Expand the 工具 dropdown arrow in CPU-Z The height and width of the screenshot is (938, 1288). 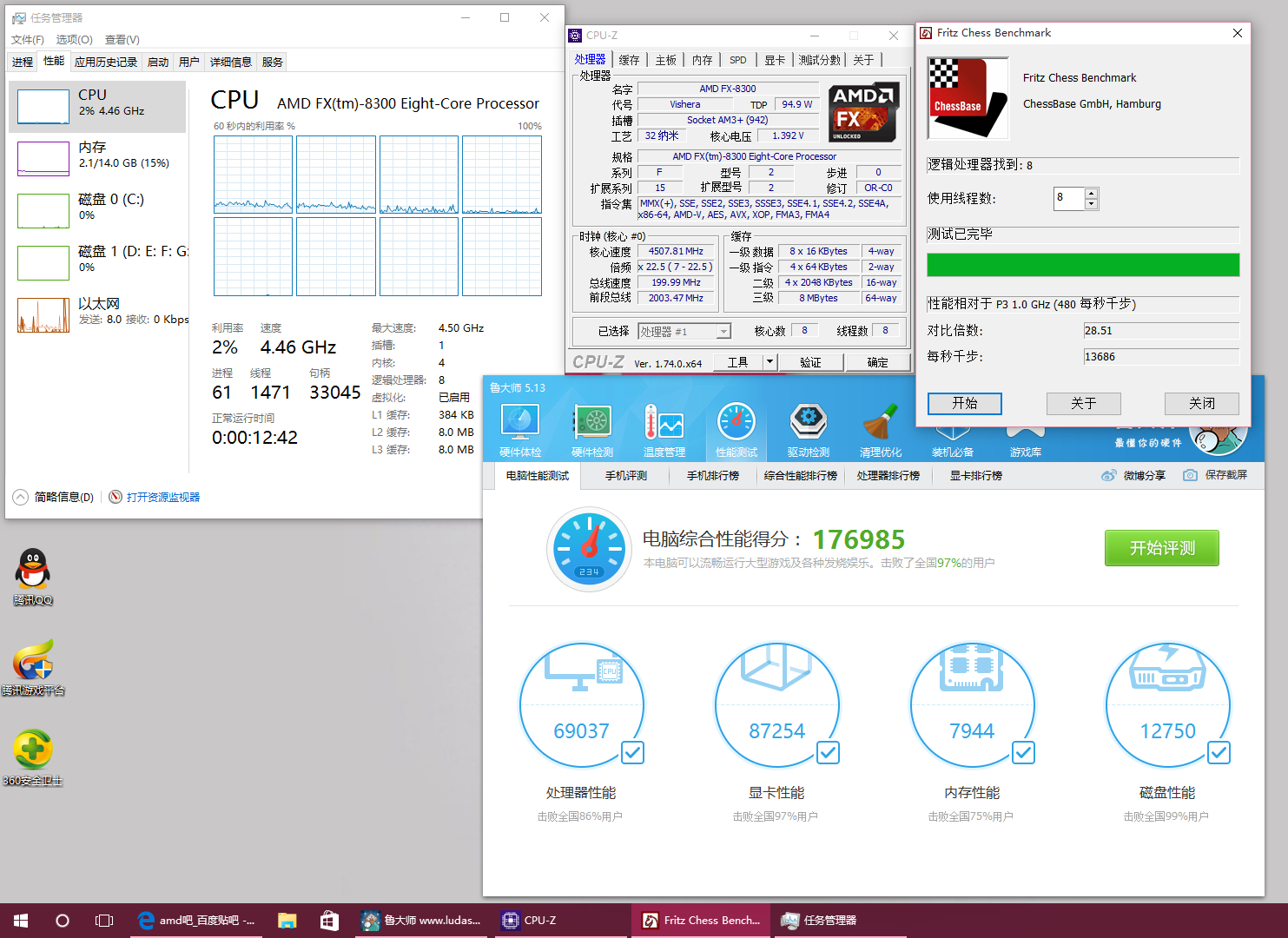tap(769, 362)
